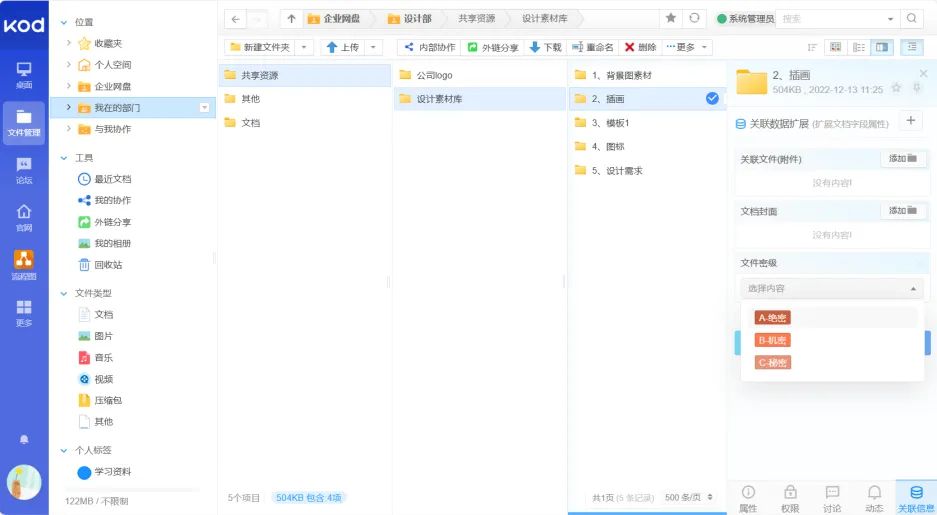Screen dimensions: 937x515
Task: Switch to icon grid view
Action: click(x=835, y=47)
